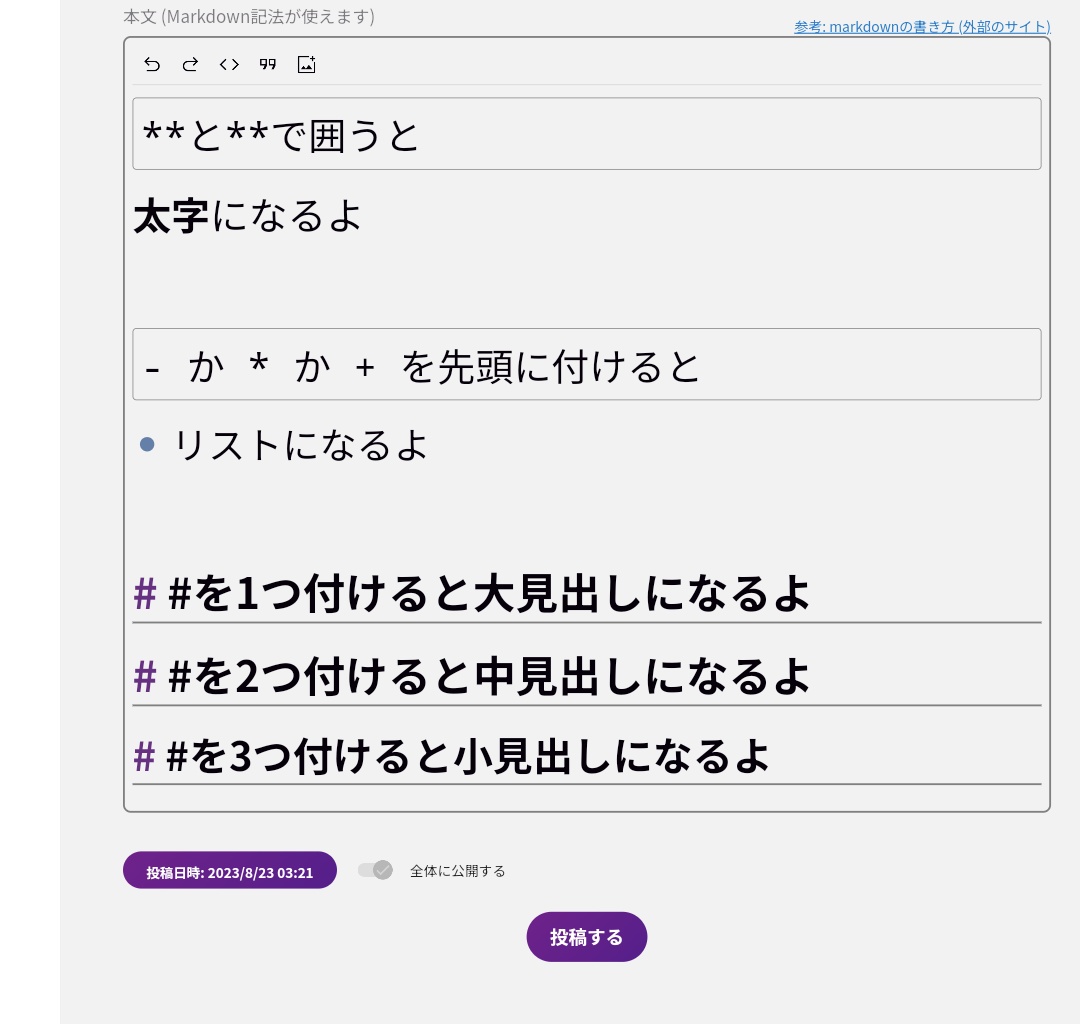Image resolution: width=1080 pixels, height=1024 pixels.
Task: Open the 投稿日時 2023/8/23 03:21 button
Action: tap(230, 870)
